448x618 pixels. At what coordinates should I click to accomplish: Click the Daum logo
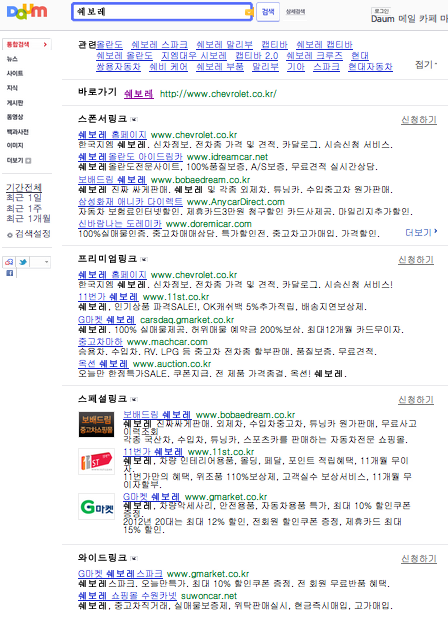click(27, 11)
